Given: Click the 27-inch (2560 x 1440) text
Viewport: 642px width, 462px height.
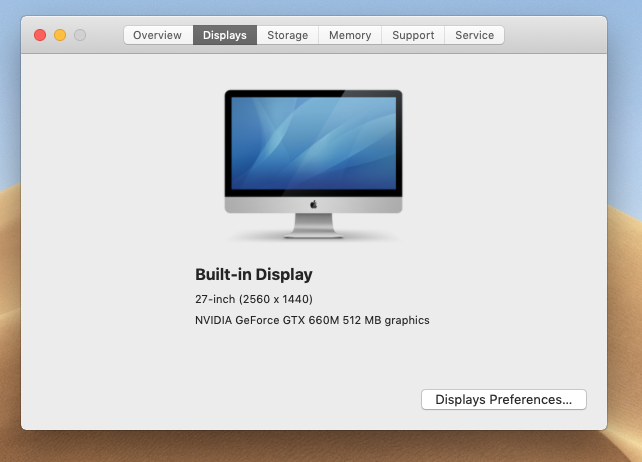Looking at the screenshot, I should pyautogui.click(x=254, y=299).
